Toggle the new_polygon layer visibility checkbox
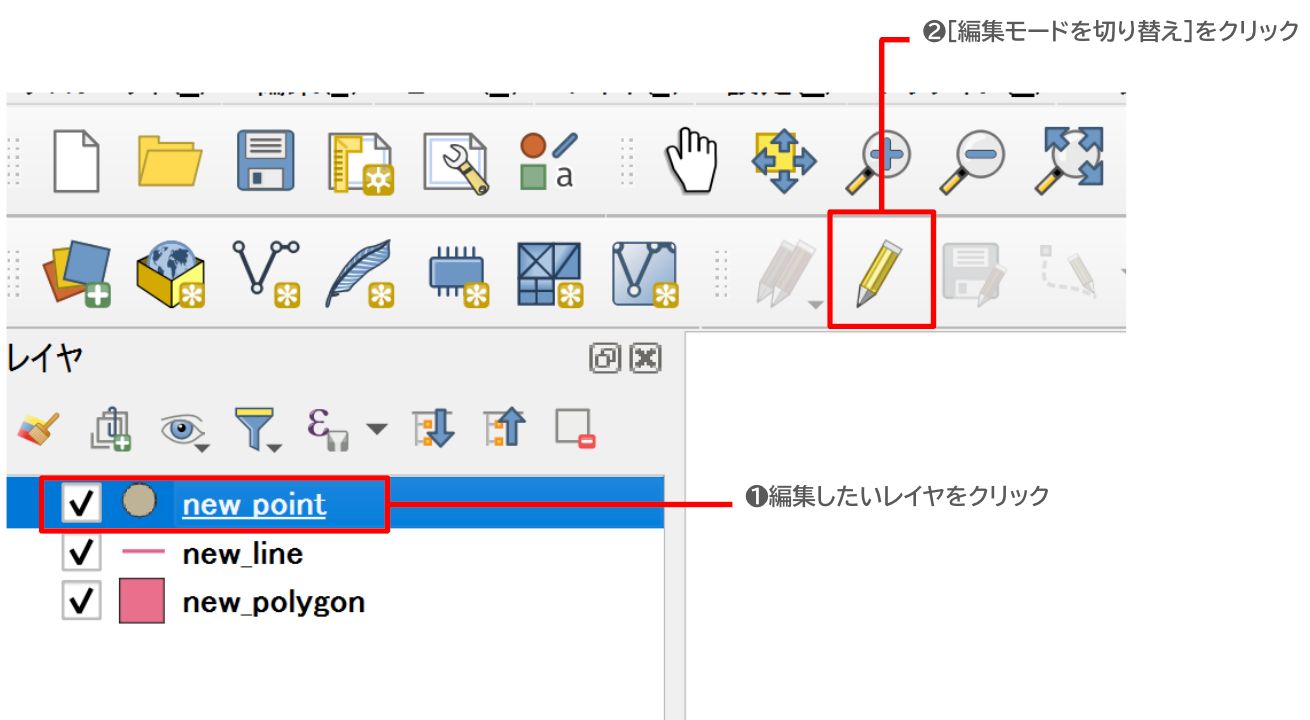The image size is (1310, 720). tap(81, 601)
